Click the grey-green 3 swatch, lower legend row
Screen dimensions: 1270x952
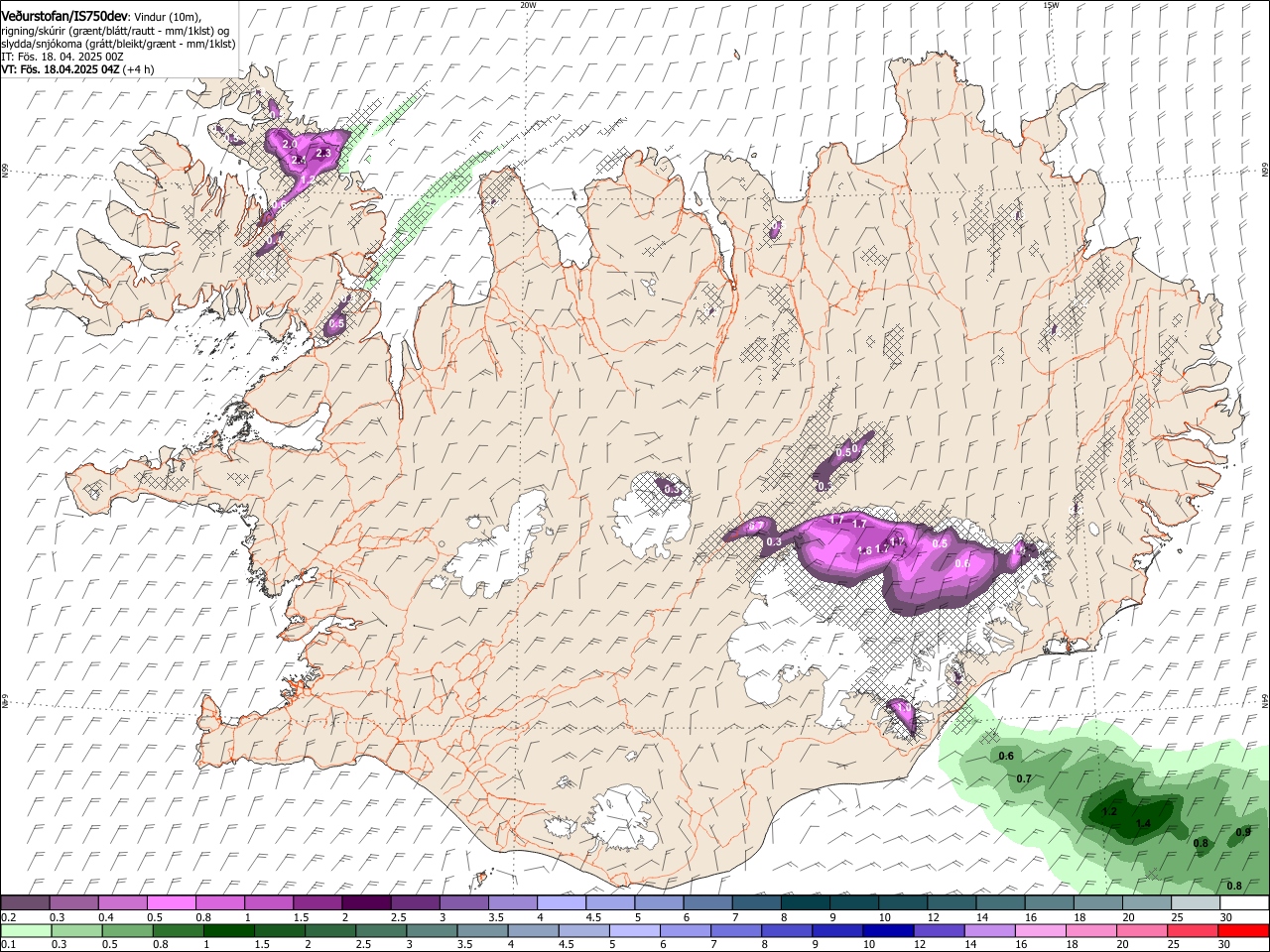pyautogui.click(x=432, y=930)
